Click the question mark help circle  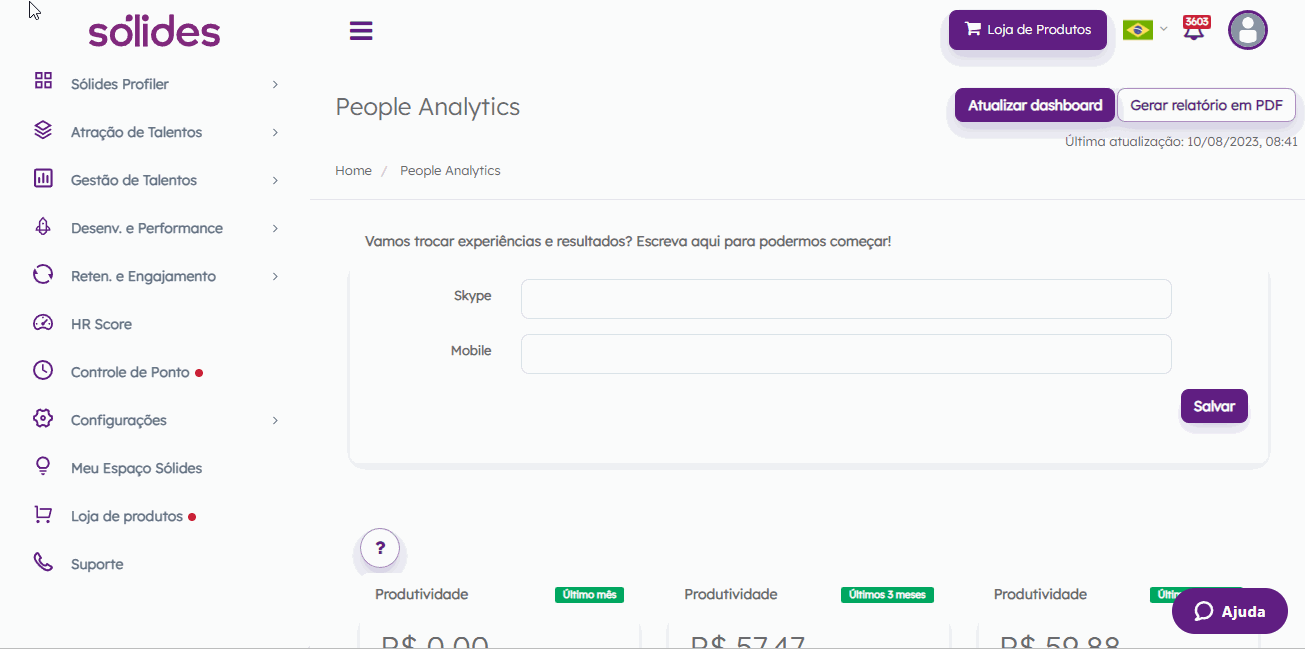tap(380, 548)
